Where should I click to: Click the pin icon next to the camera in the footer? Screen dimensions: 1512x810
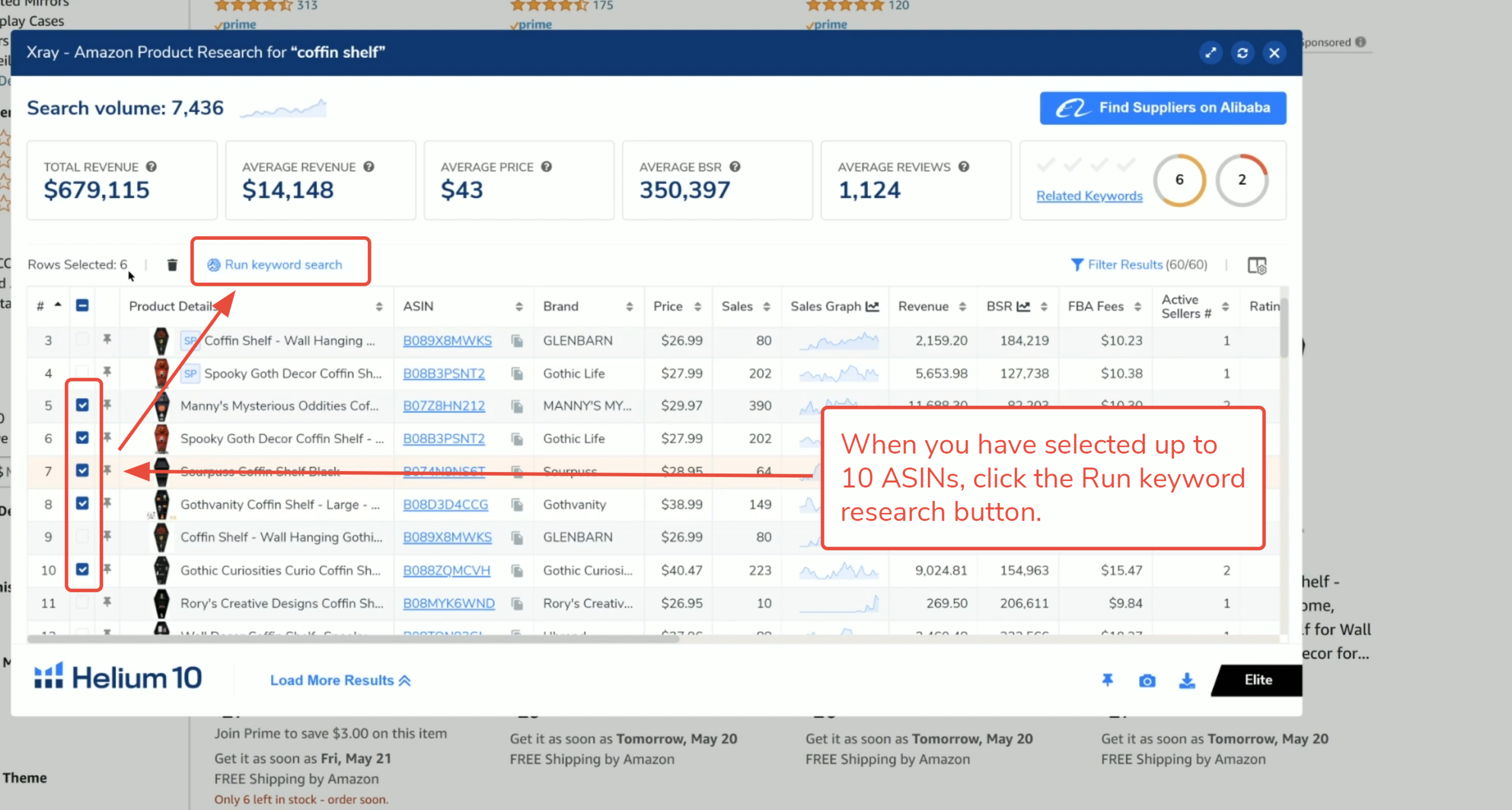point(1107,681)
